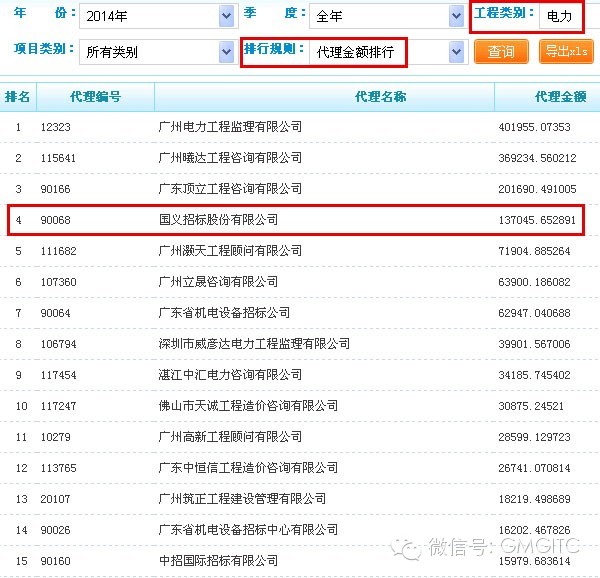
Task: Click amount 28599.129723
Action: coord(534,437)
